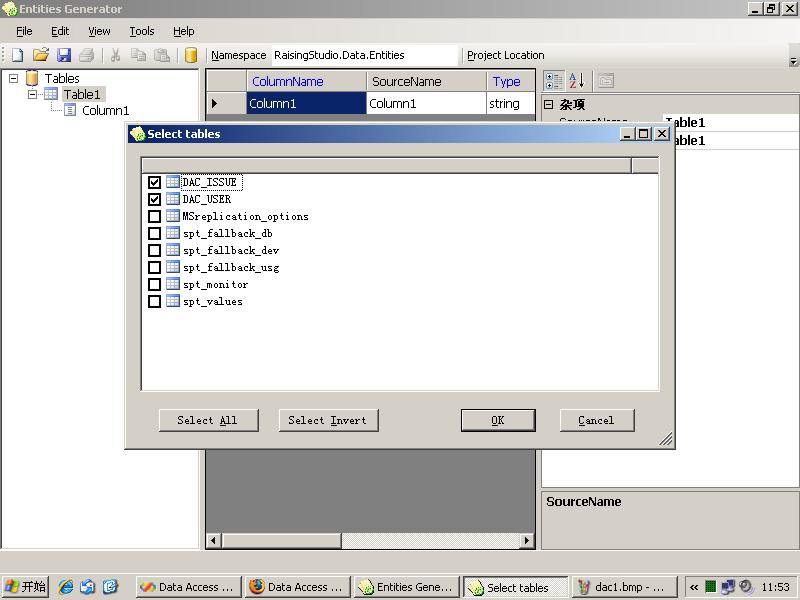Open the View menu
The width and height of the screenshot is (800, 600).
click(99, 31)
